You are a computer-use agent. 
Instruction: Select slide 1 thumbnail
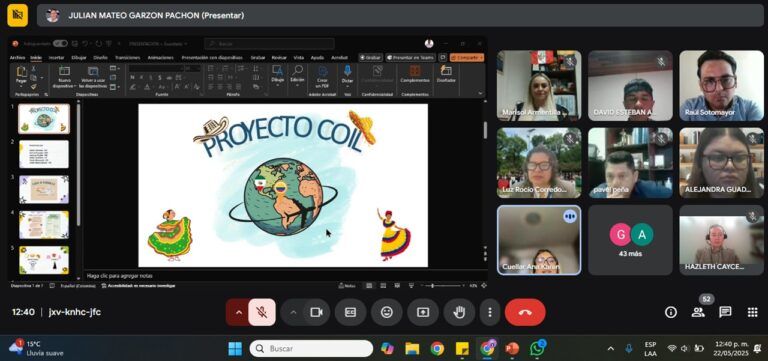[44, 119]
